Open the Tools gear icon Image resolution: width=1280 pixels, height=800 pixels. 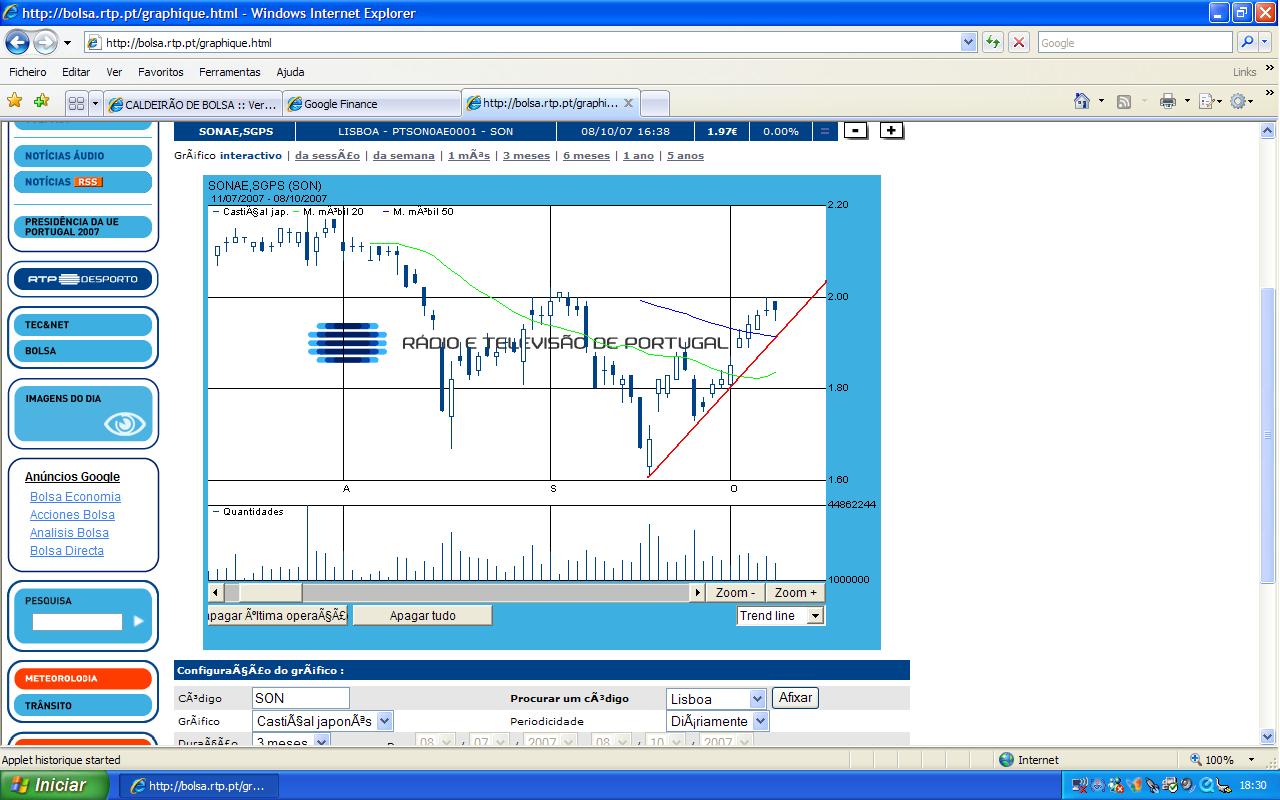point(1238,101)
